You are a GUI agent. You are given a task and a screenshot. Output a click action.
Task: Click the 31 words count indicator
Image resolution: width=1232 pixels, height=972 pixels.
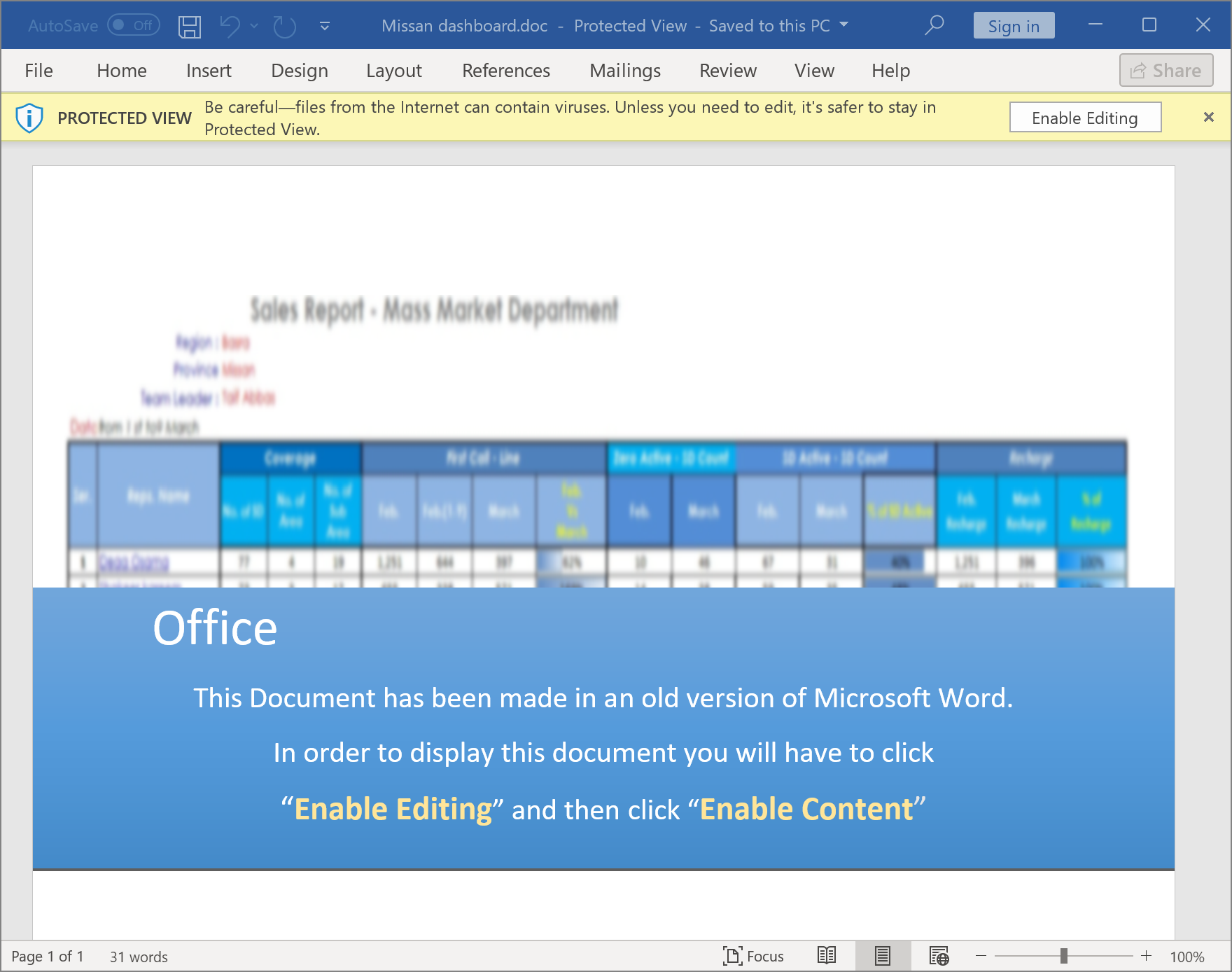coord(139,957)
